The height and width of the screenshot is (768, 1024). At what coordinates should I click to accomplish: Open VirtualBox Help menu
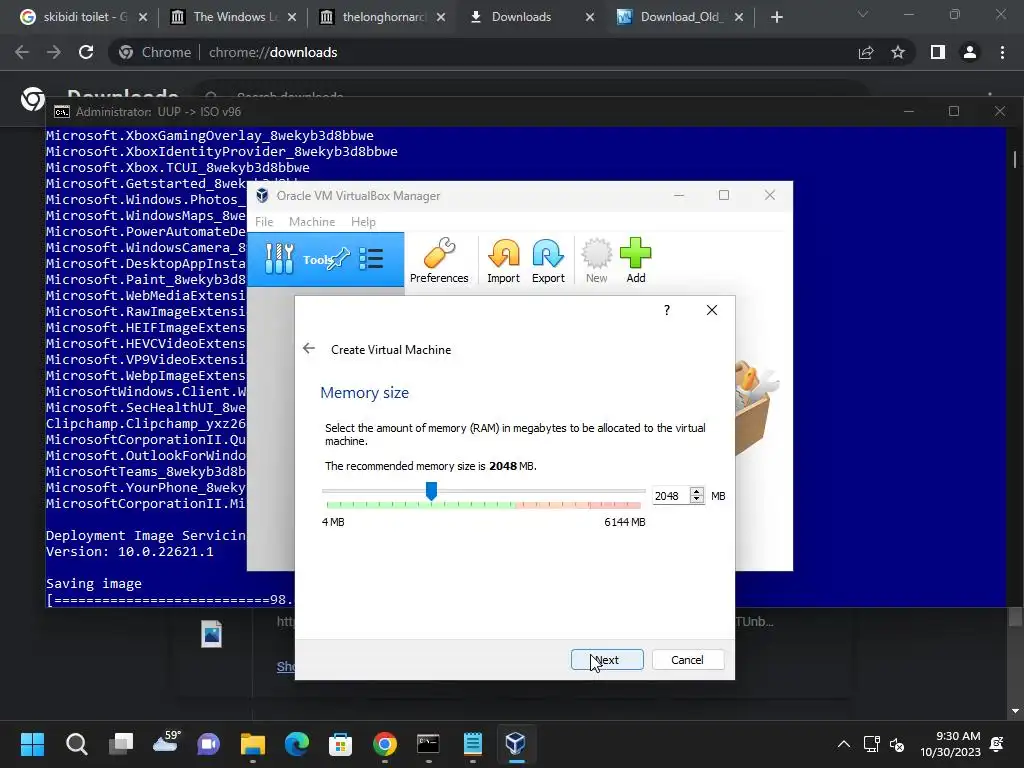(363, 221)
